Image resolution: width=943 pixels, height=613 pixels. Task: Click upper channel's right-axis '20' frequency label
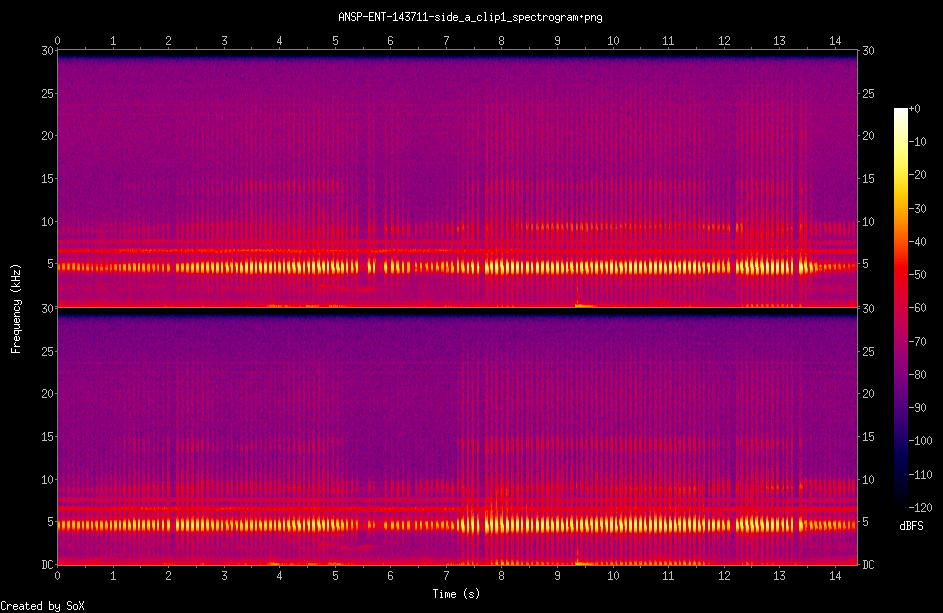[868, 136]
